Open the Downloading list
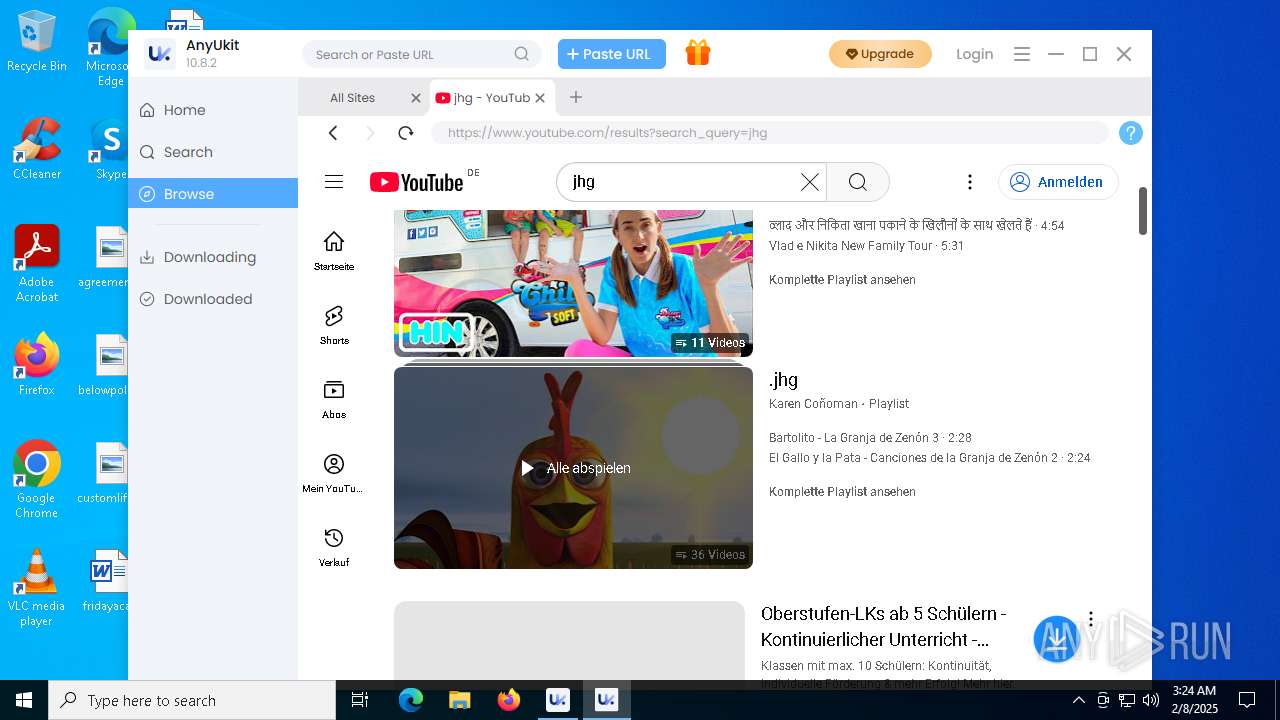Screen dimensions: 1280x720 click(213, 257)
